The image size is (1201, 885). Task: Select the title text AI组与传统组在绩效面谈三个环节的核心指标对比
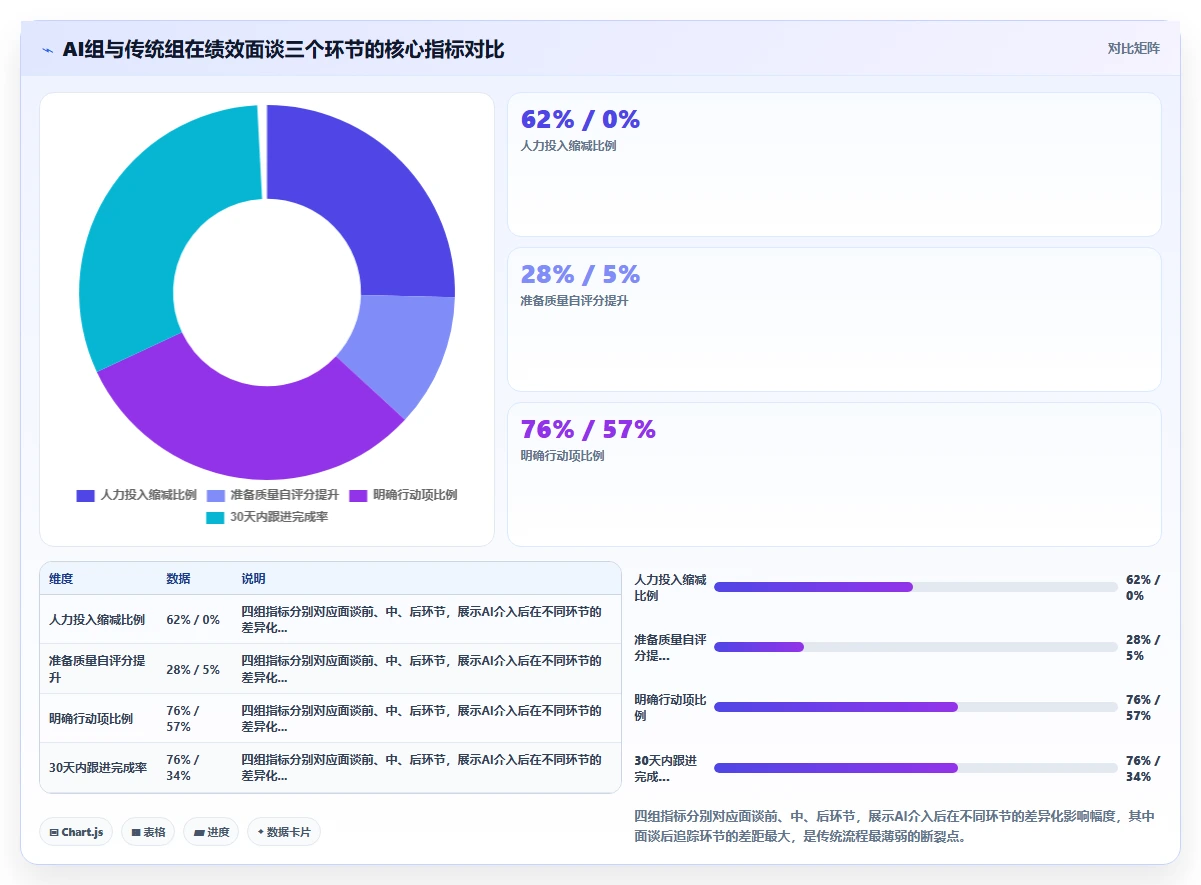tap(283, 49)
